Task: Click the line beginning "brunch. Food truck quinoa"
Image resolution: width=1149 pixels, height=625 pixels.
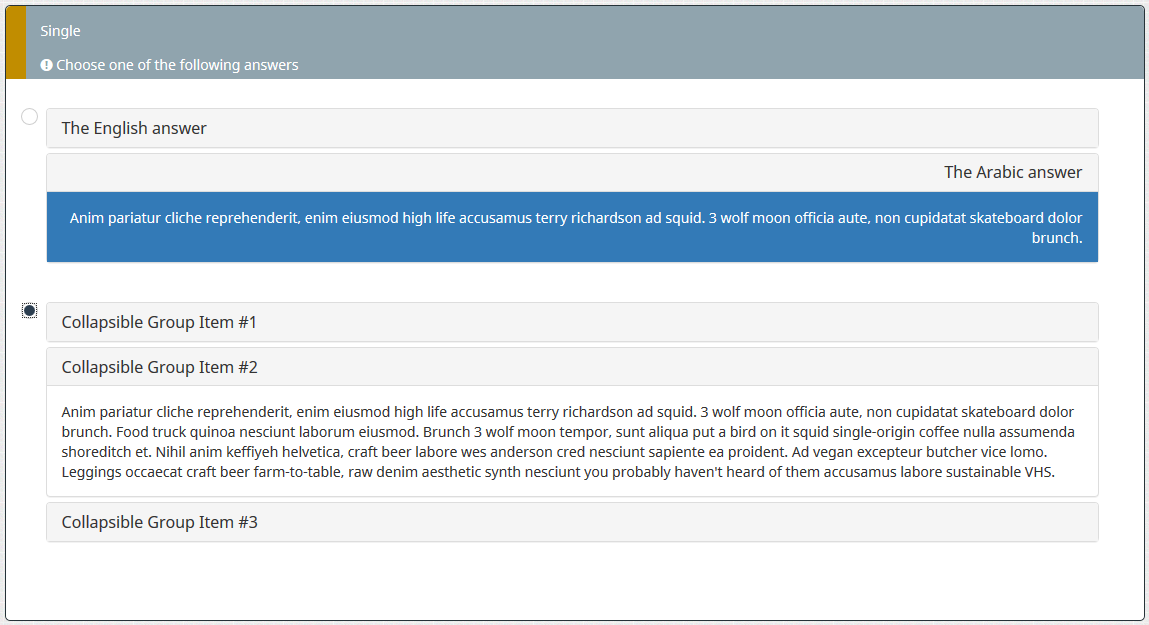Action: [x=567, y=432]
